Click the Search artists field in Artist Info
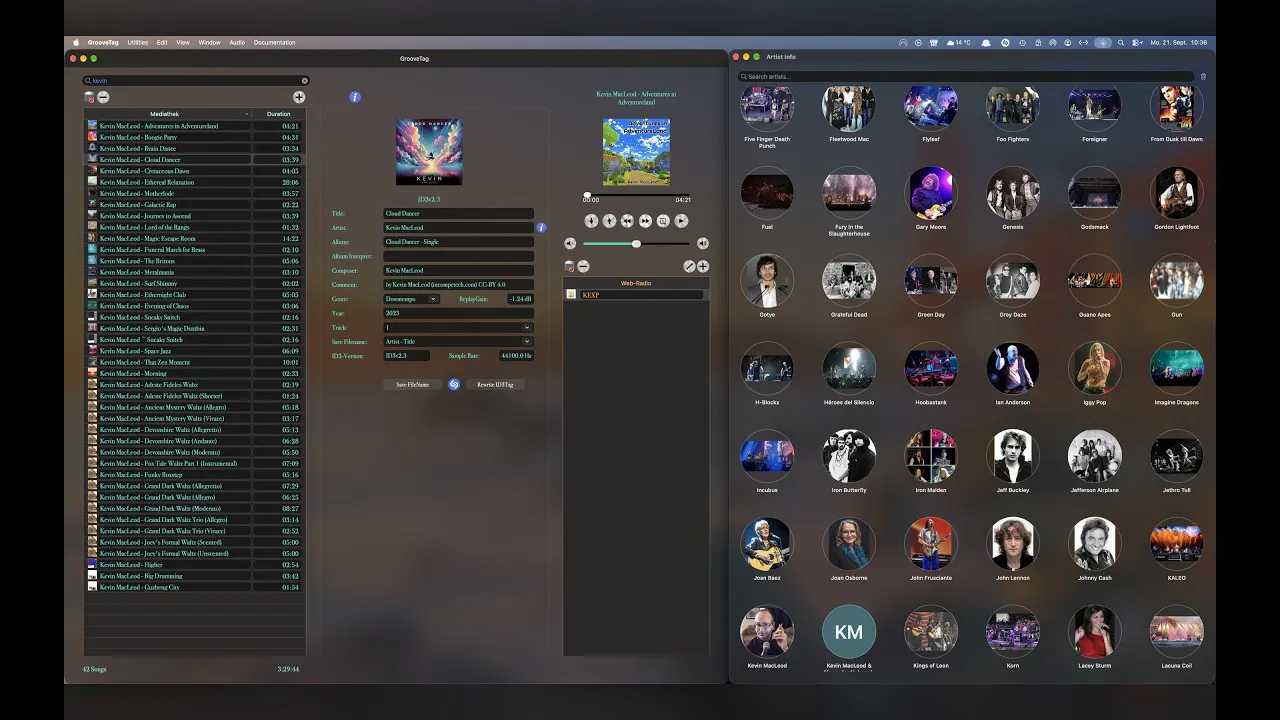The image size is (1280, 720). [x=965, y=76]
